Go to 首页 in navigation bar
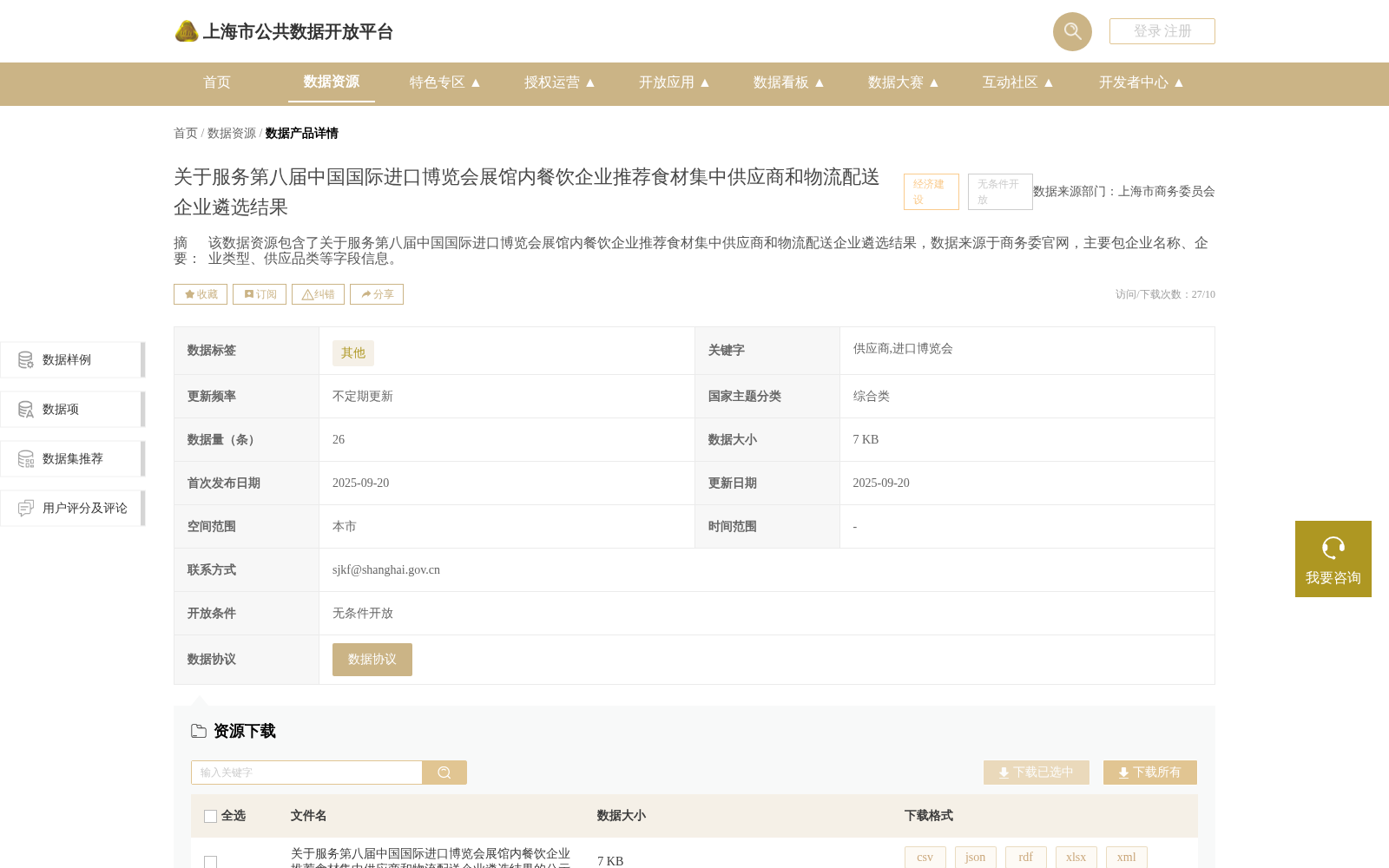1389x868 pixels. click(x=217, y=82)
